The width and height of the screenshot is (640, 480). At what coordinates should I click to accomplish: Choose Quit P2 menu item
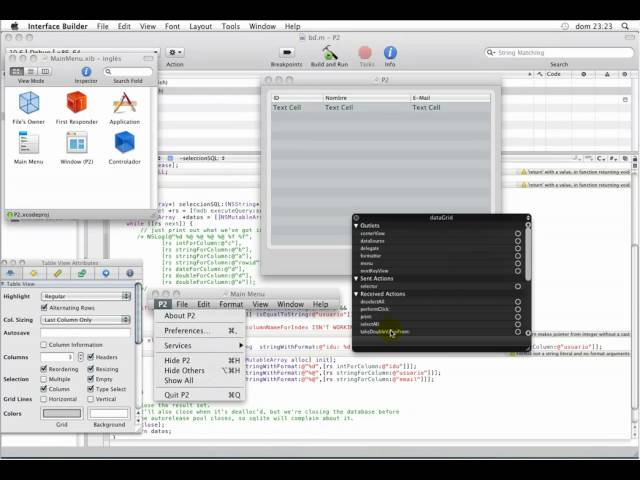pos(200,395)
